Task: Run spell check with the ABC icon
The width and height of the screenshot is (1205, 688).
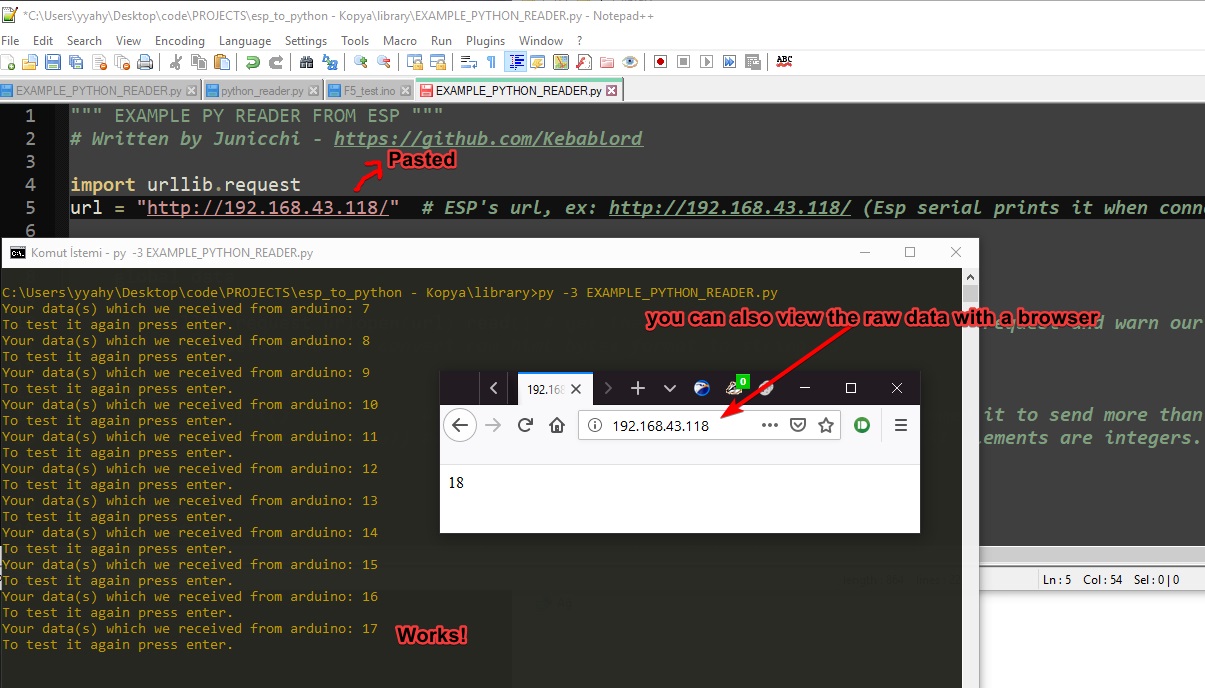Action: pyautogui.click(x=784, y=61)
